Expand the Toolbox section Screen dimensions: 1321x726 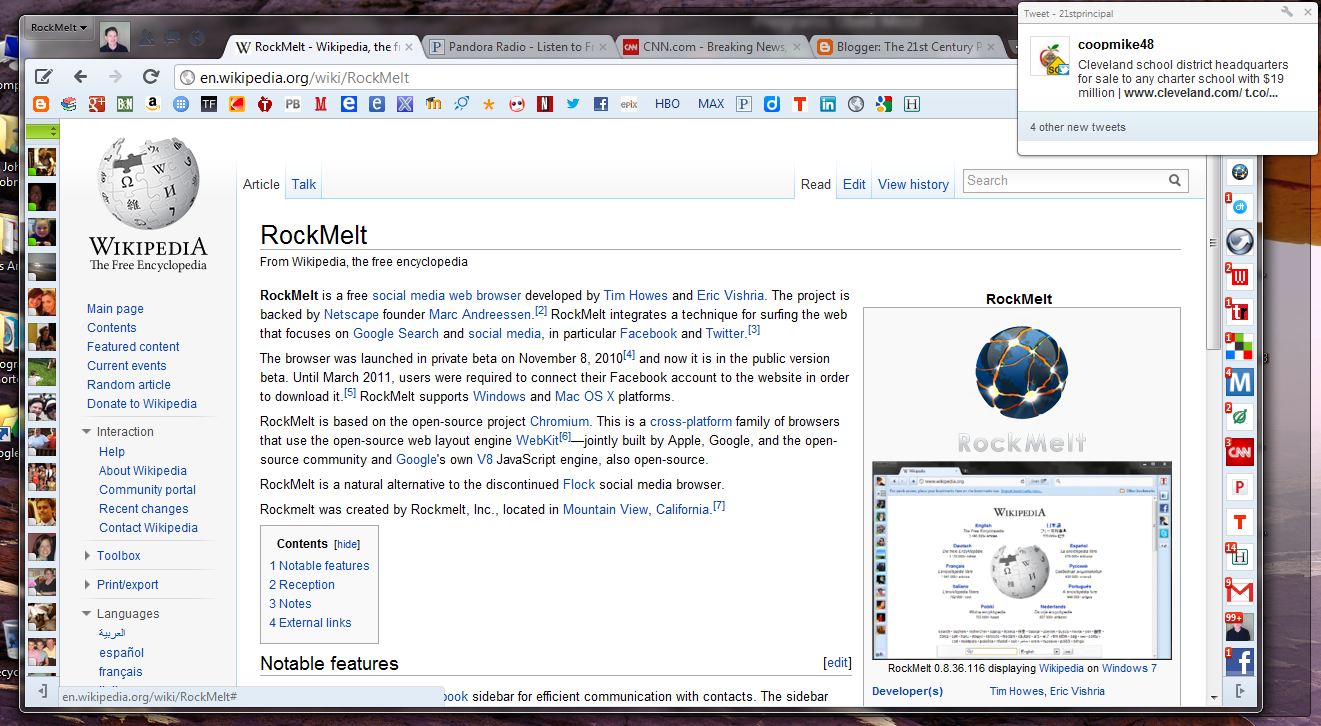(x=87, y=556)
